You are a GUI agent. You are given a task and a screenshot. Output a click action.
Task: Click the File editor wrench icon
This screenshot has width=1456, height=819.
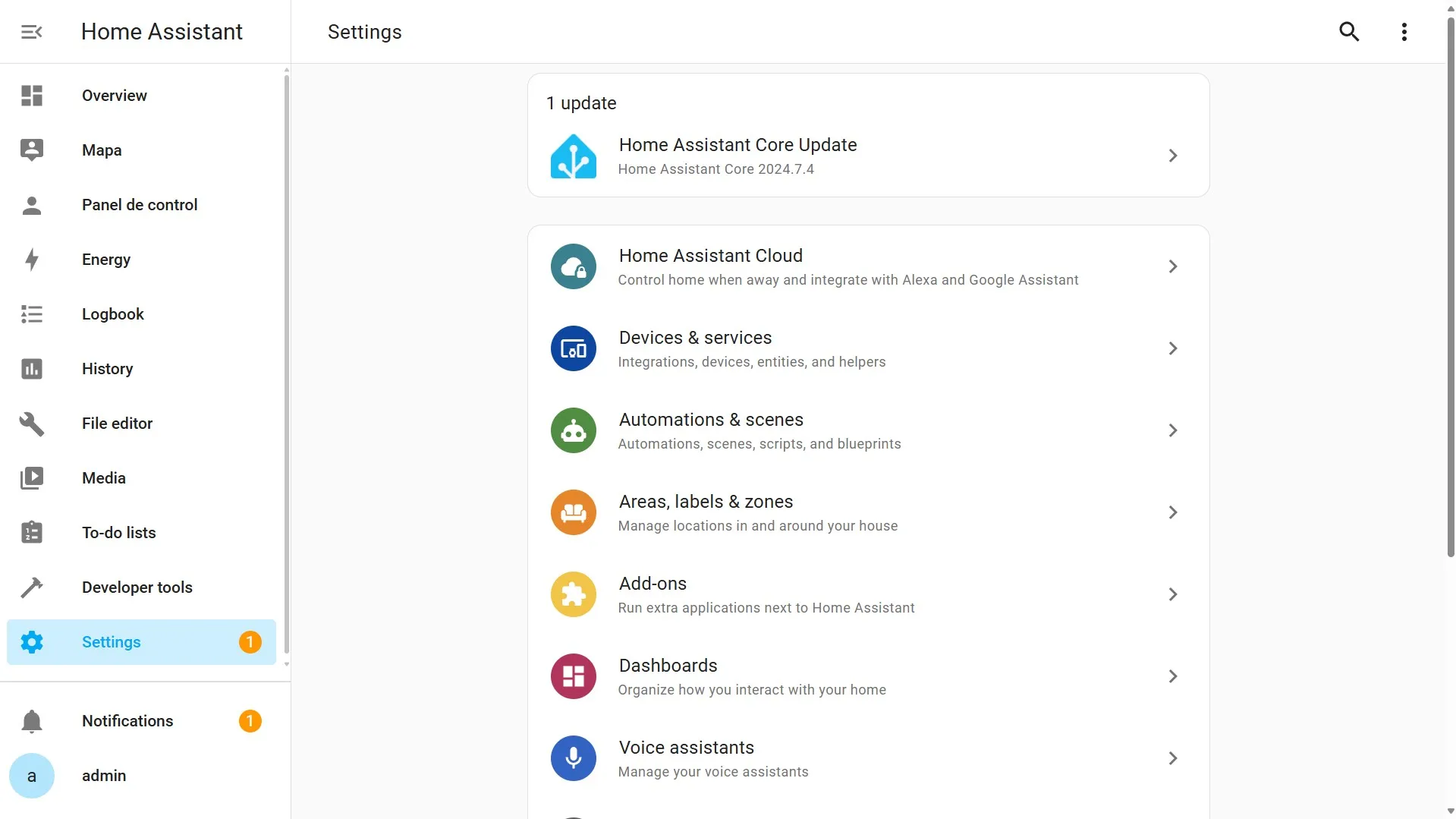tap(32, 424)
